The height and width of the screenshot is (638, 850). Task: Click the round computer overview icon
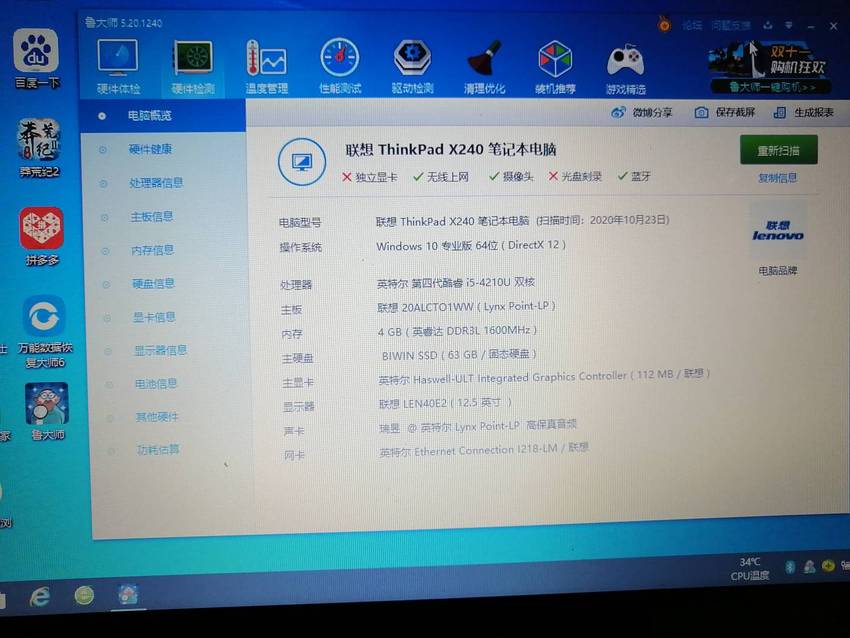[302, 162]
